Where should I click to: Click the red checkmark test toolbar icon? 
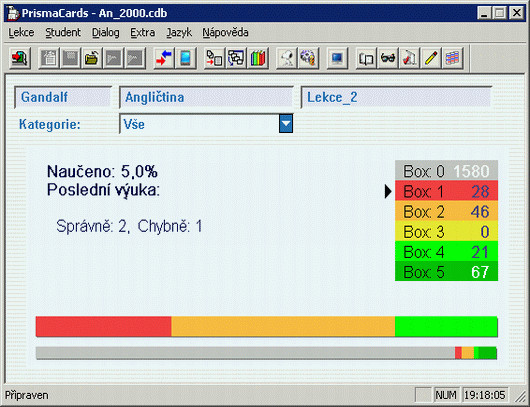(x=409, y=58)
